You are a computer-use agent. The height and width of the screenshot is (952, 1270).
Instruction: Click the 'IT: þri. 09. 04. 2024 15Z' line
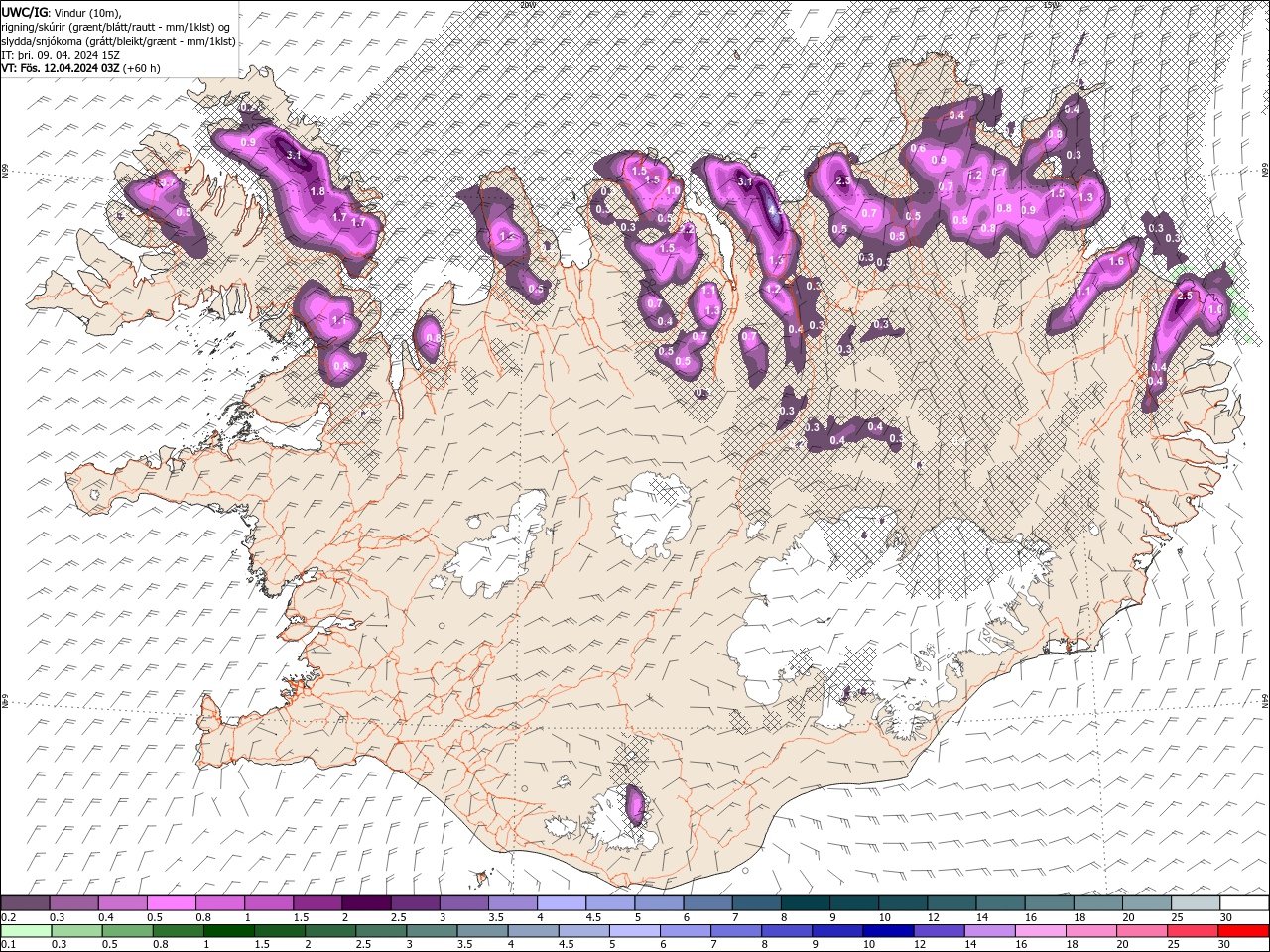[62, 55]
